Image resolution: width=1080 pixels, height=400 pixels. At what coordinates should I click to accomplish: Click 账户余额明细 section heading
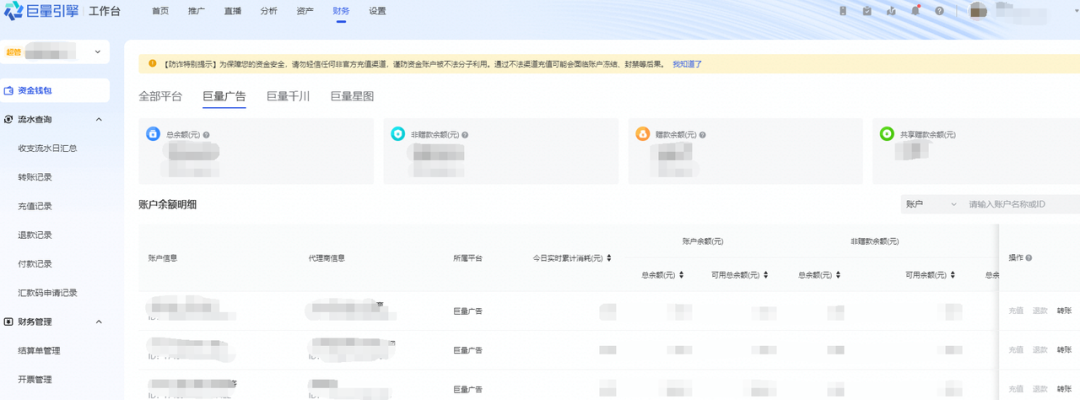[167, 204]
